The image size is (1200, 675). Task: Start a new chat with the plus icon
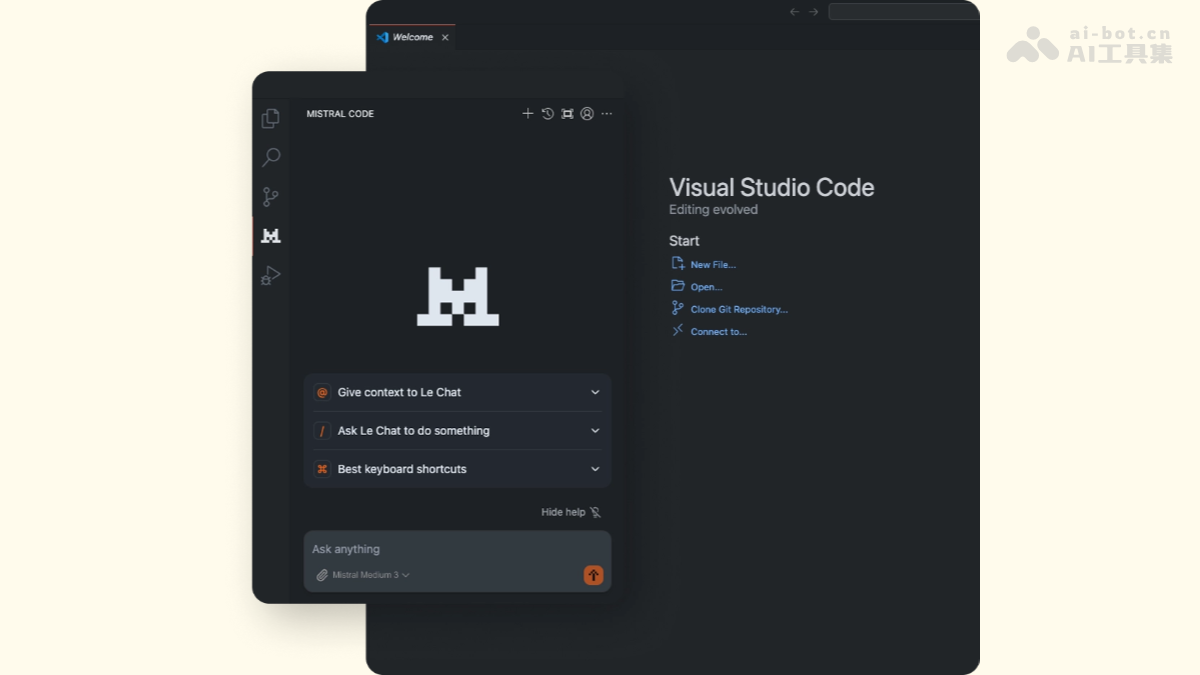coord(527,113)
